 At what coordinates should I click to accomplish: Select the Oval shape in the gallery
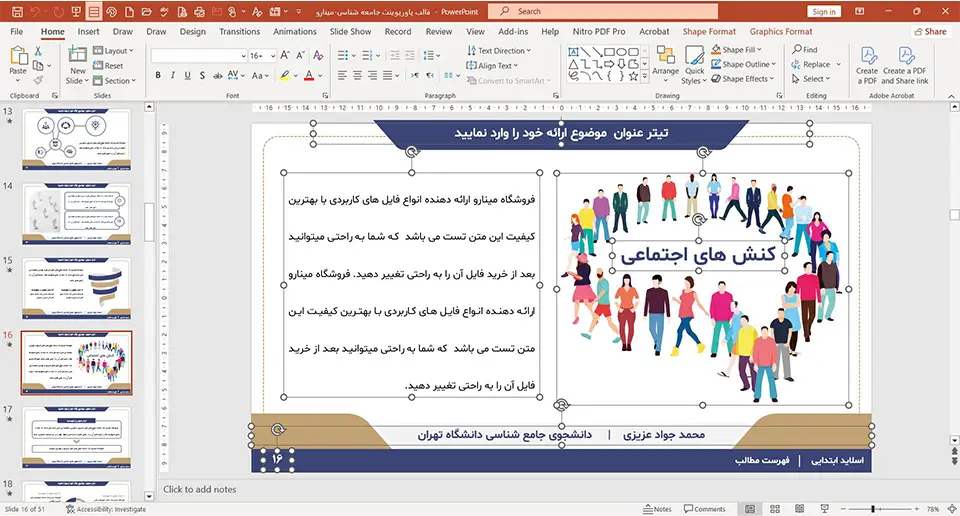[621, 52]
